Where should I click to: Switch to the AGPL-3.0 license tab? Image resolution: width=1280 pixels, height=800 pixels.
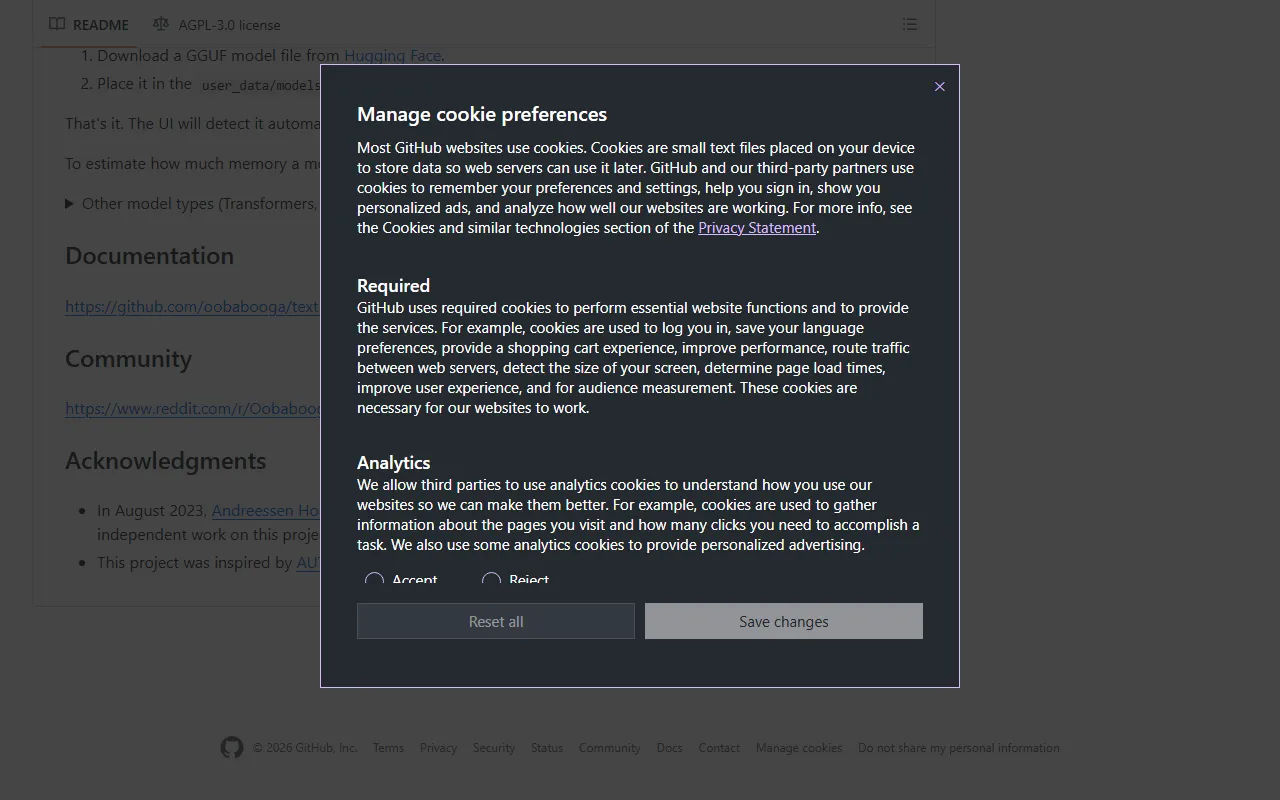[228, 24]
